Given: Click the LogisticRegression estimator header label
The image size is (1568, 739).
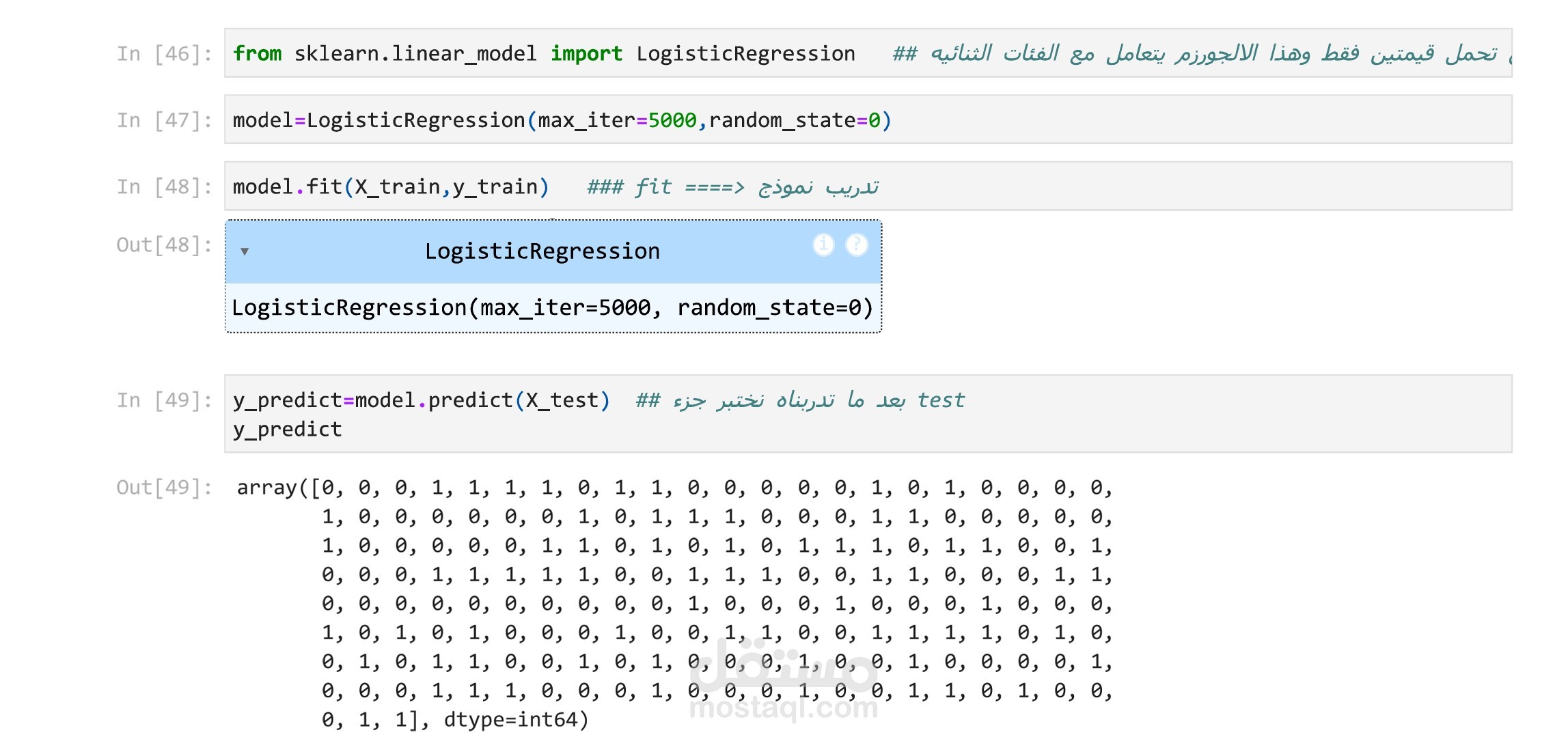Looking at the screenshot, I should pyautogui.click(x=542, y=251).
